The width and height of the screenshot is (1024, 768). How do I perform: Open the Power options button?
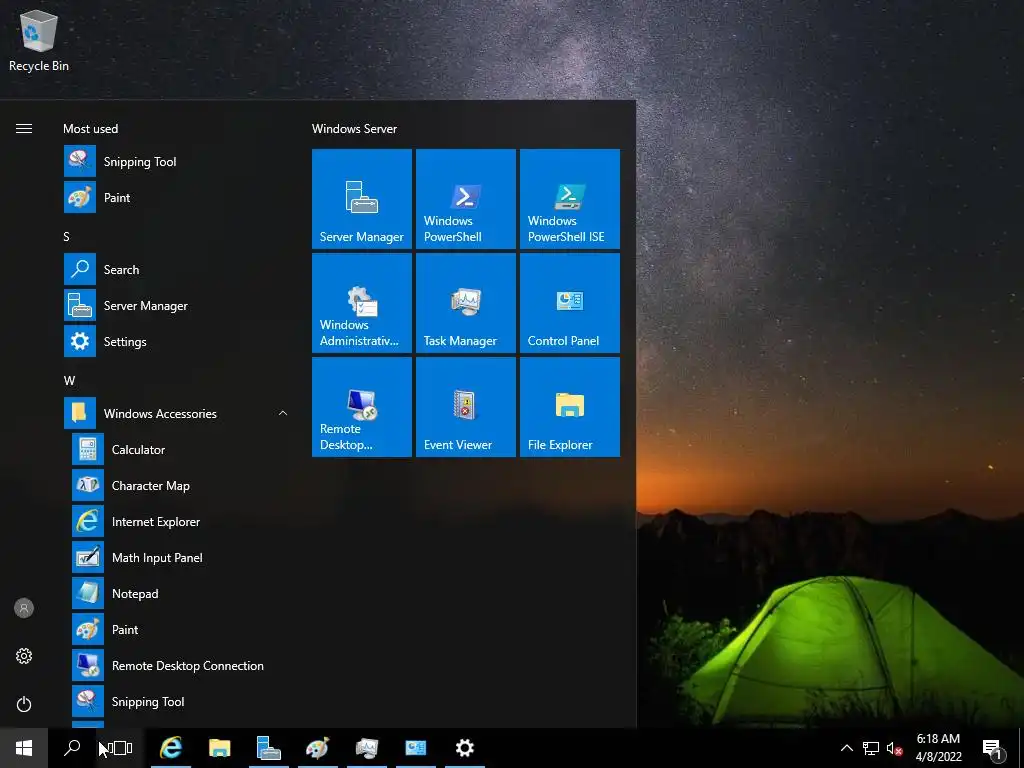point(24,704)
